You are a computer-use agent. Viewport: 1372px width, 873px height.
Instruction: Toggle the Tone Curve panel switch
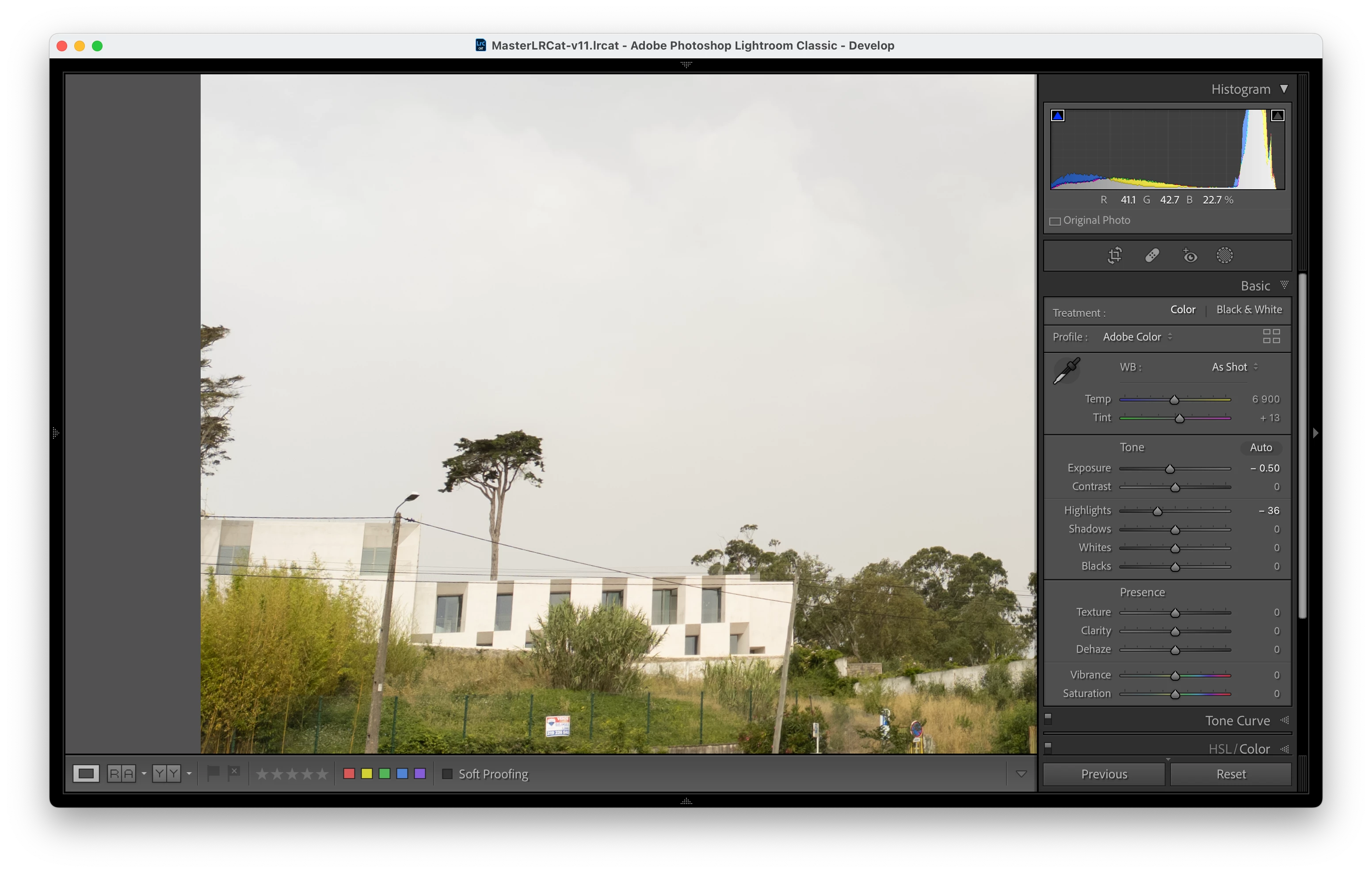pyautogui.click(x=1048, y=719)
